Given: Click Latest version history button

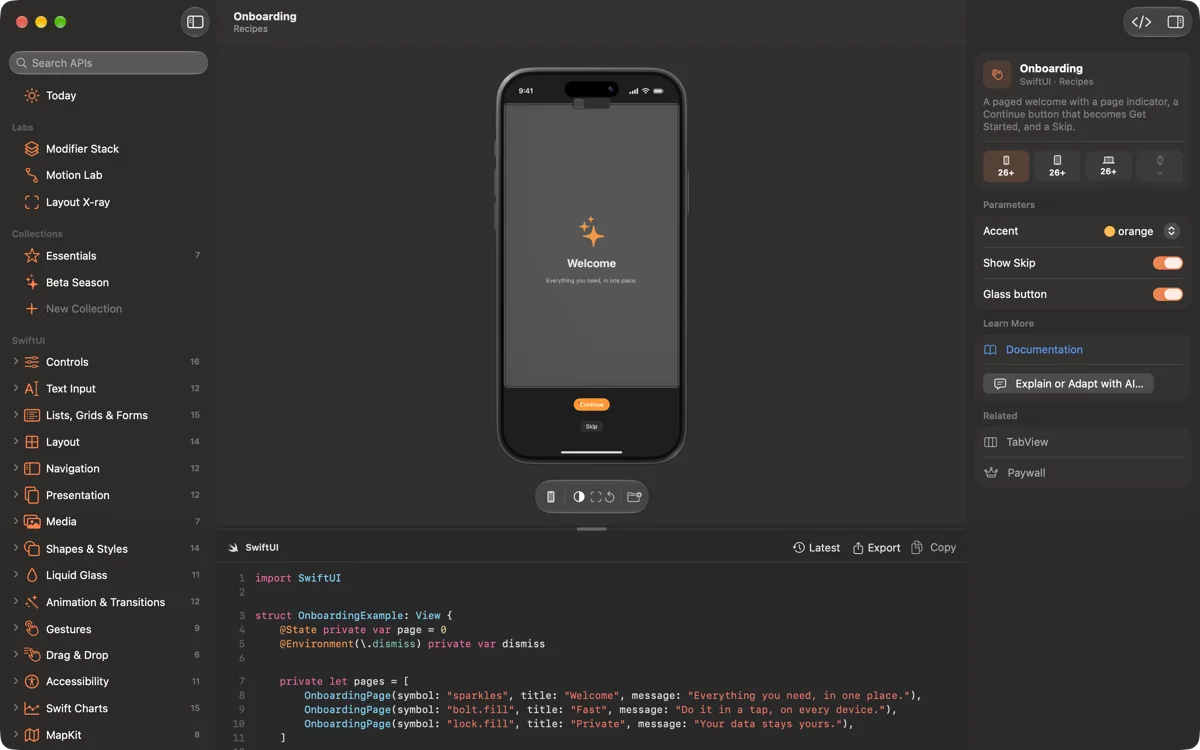Looking at the screenshot, I should click(816, 548).
